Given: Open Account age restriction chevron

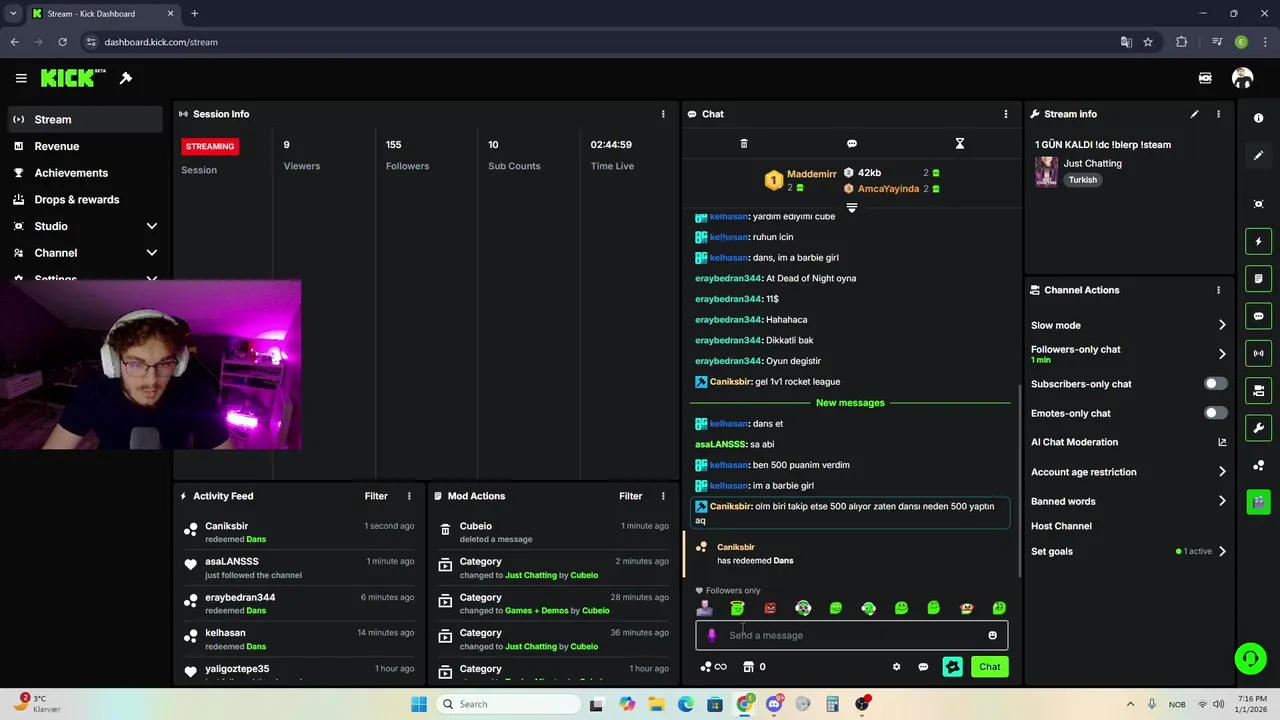Looking at the screenshot, I should point(1222,472).
